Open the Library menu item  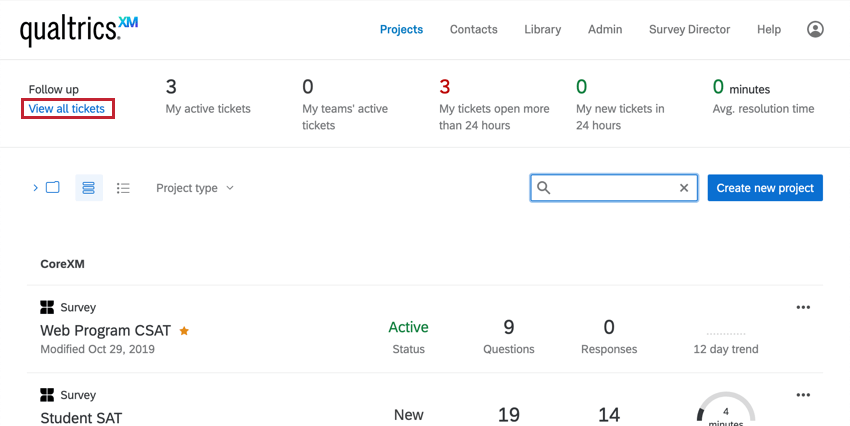tap(542, 30)
